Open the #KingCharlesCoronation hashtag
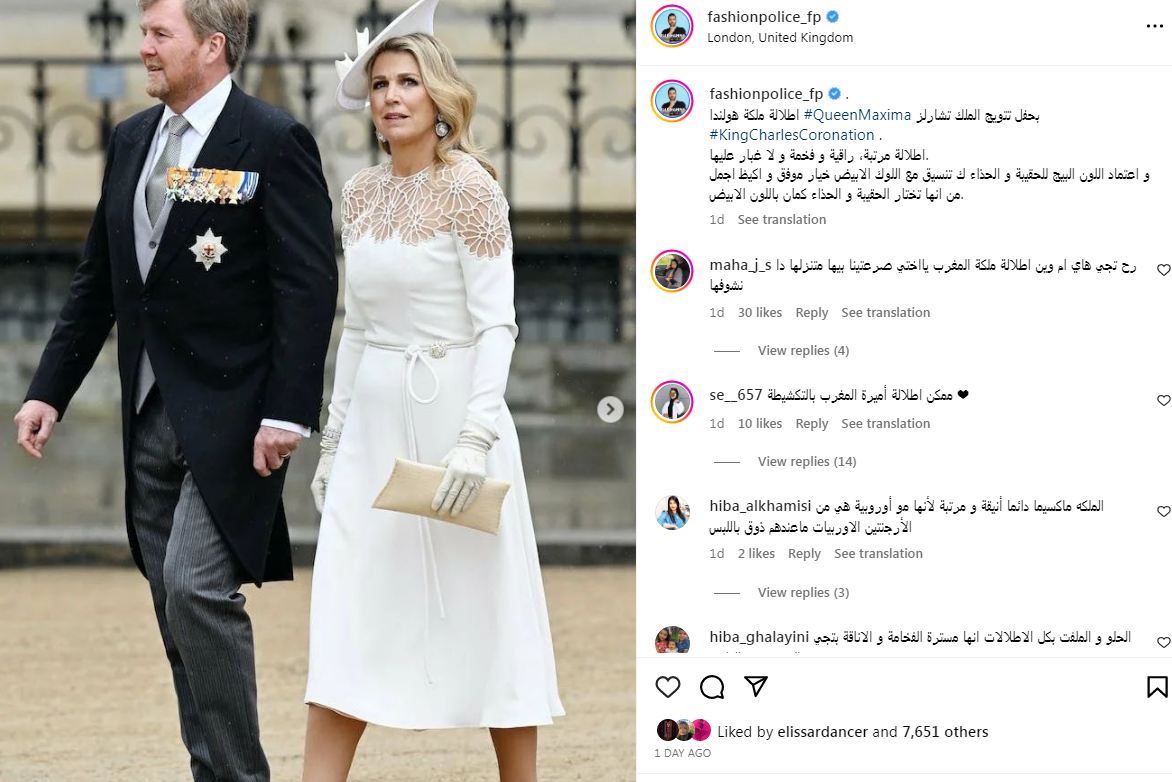 (x=792, y=135)
